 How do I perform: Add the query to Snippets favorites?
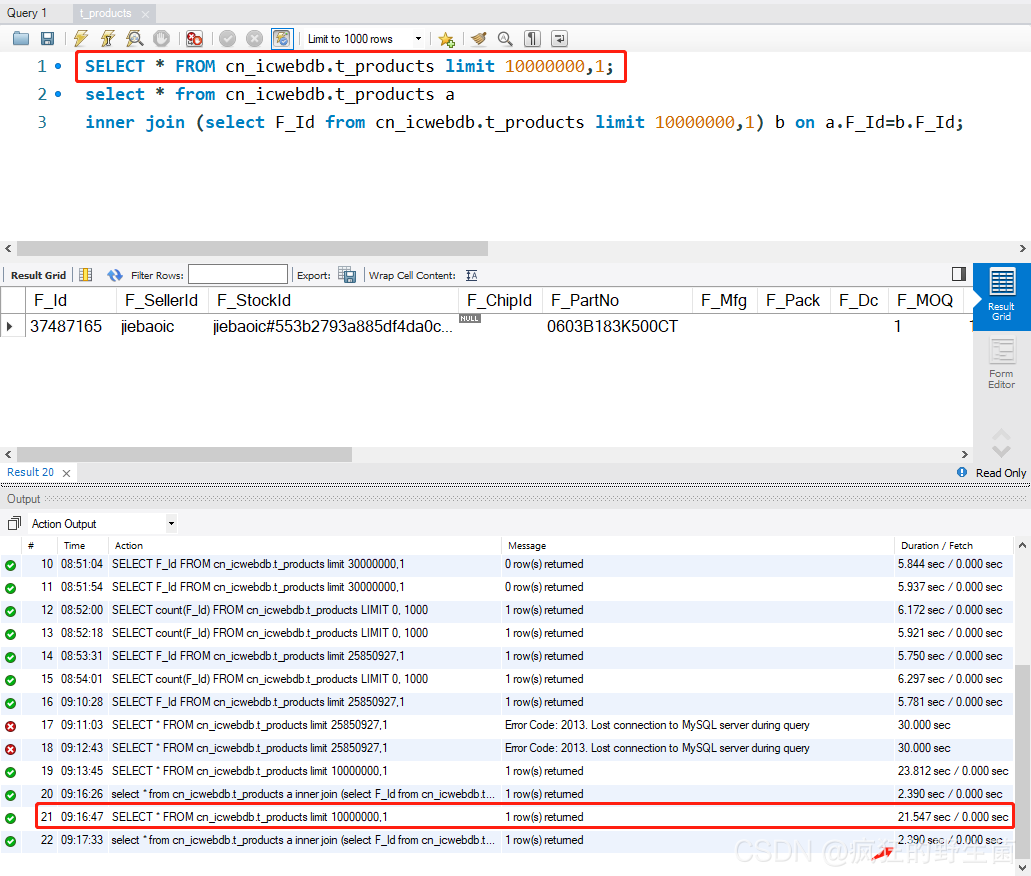point(444,38)
